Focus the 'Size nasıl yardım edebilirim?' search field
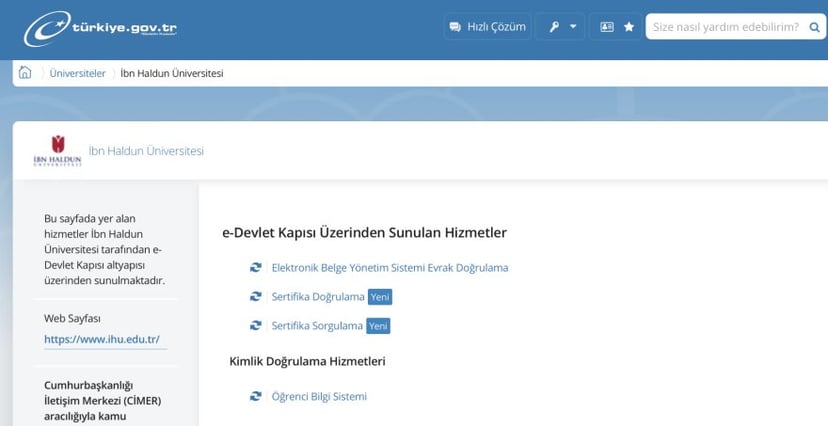 727,26
